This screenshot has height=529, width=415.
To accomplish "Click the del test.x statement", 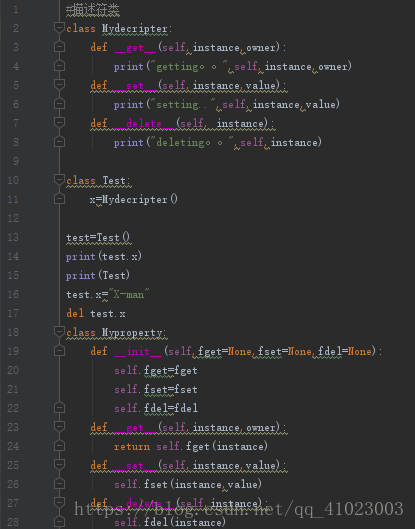I will [96, 313].
